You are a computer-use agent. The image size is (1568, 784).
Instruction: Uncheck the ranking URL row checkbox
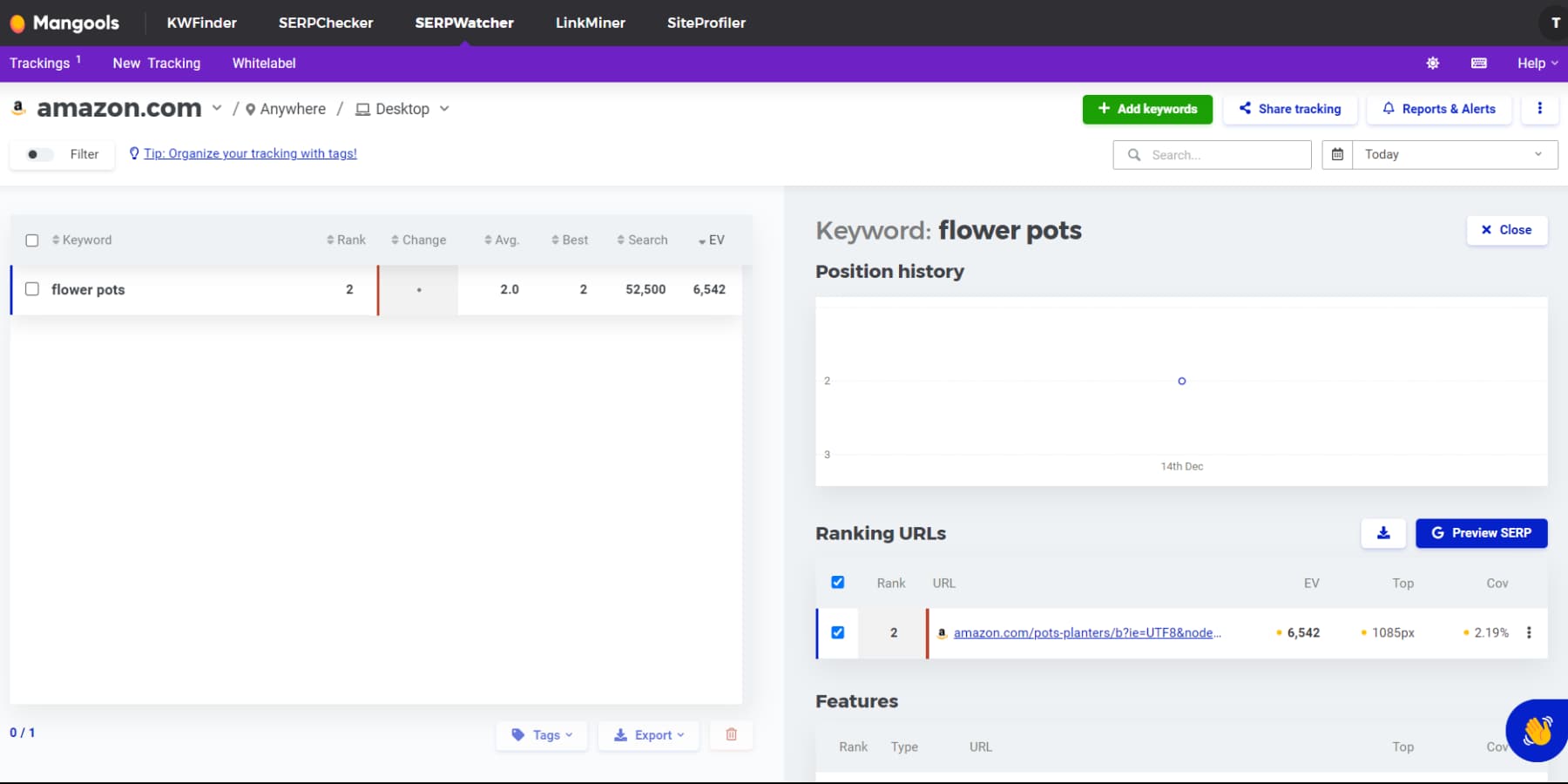(837, 632)
